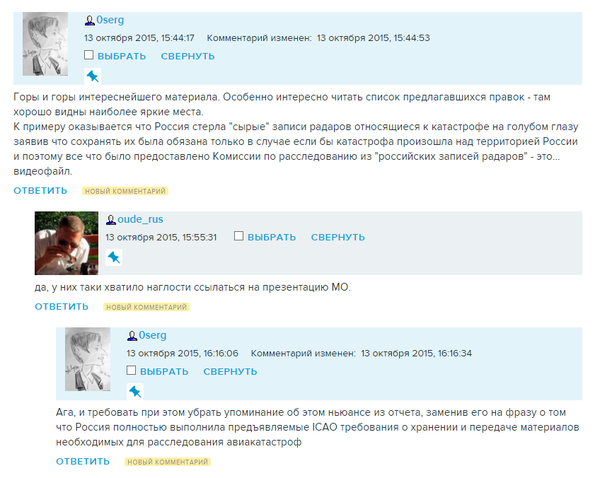Reply to comment about radar records via ОТВЕТИТЬ
Screen dimensions: 600x478
point(40,191)
